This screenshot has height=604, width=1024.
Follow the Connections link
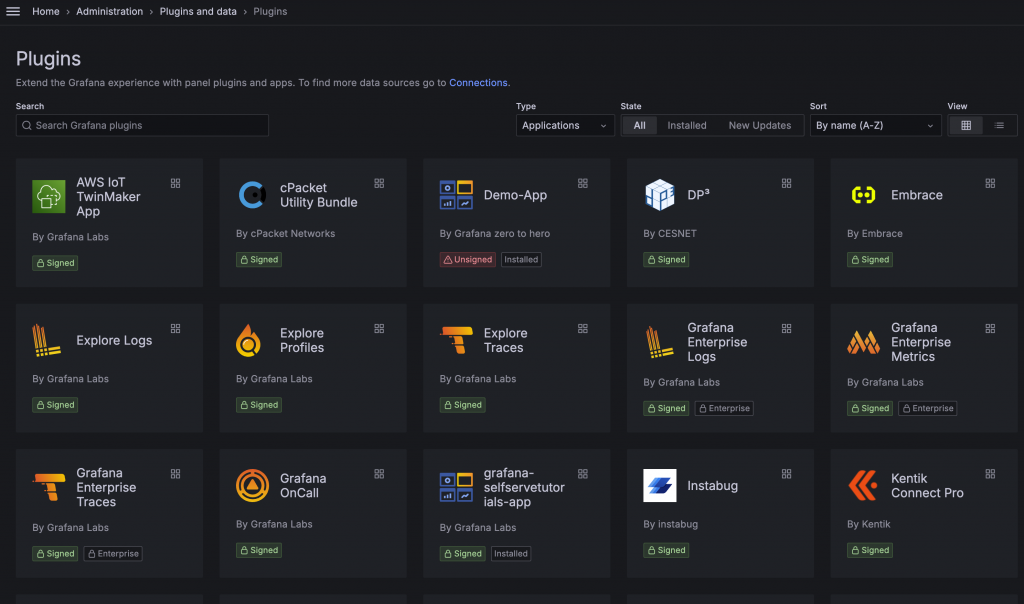478,82
